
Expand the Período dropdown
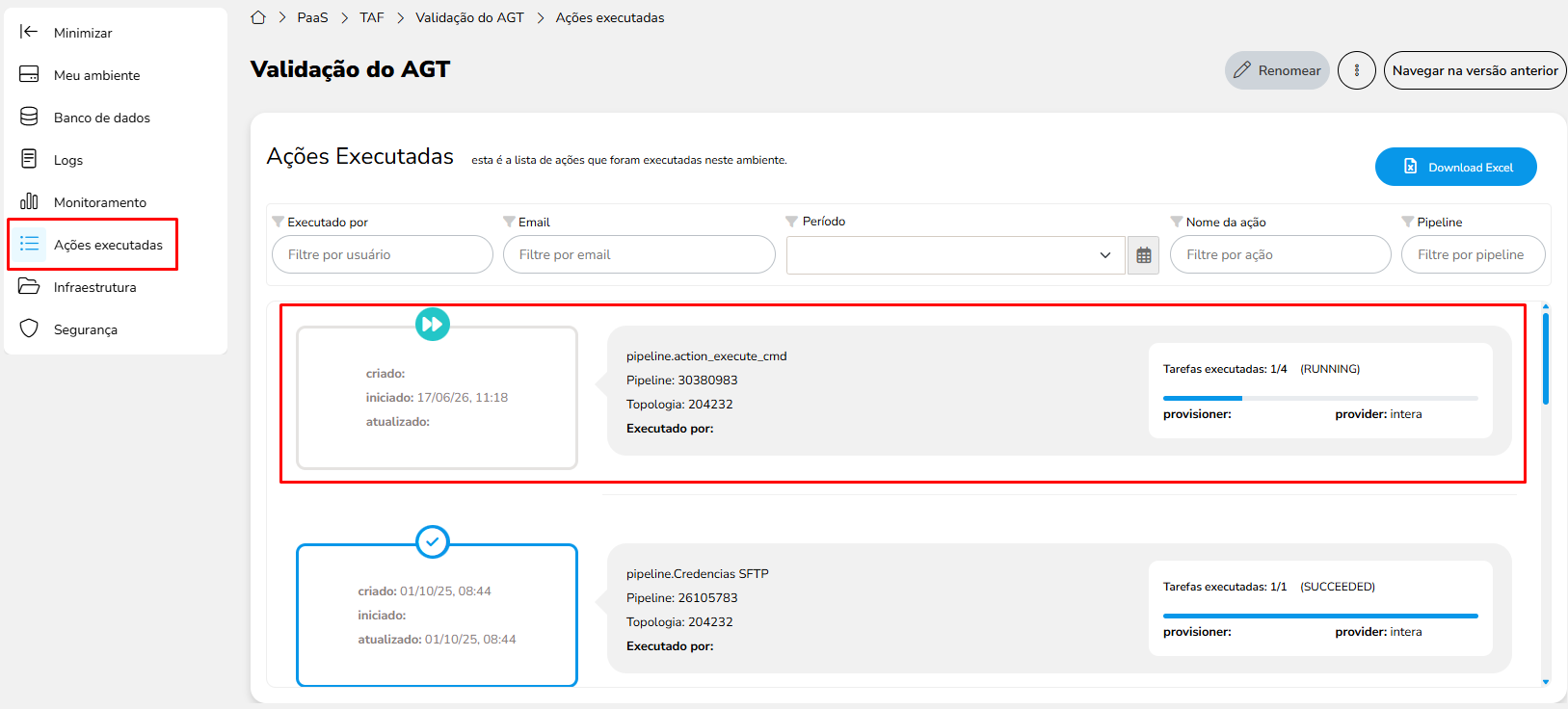coord(1104,255)
